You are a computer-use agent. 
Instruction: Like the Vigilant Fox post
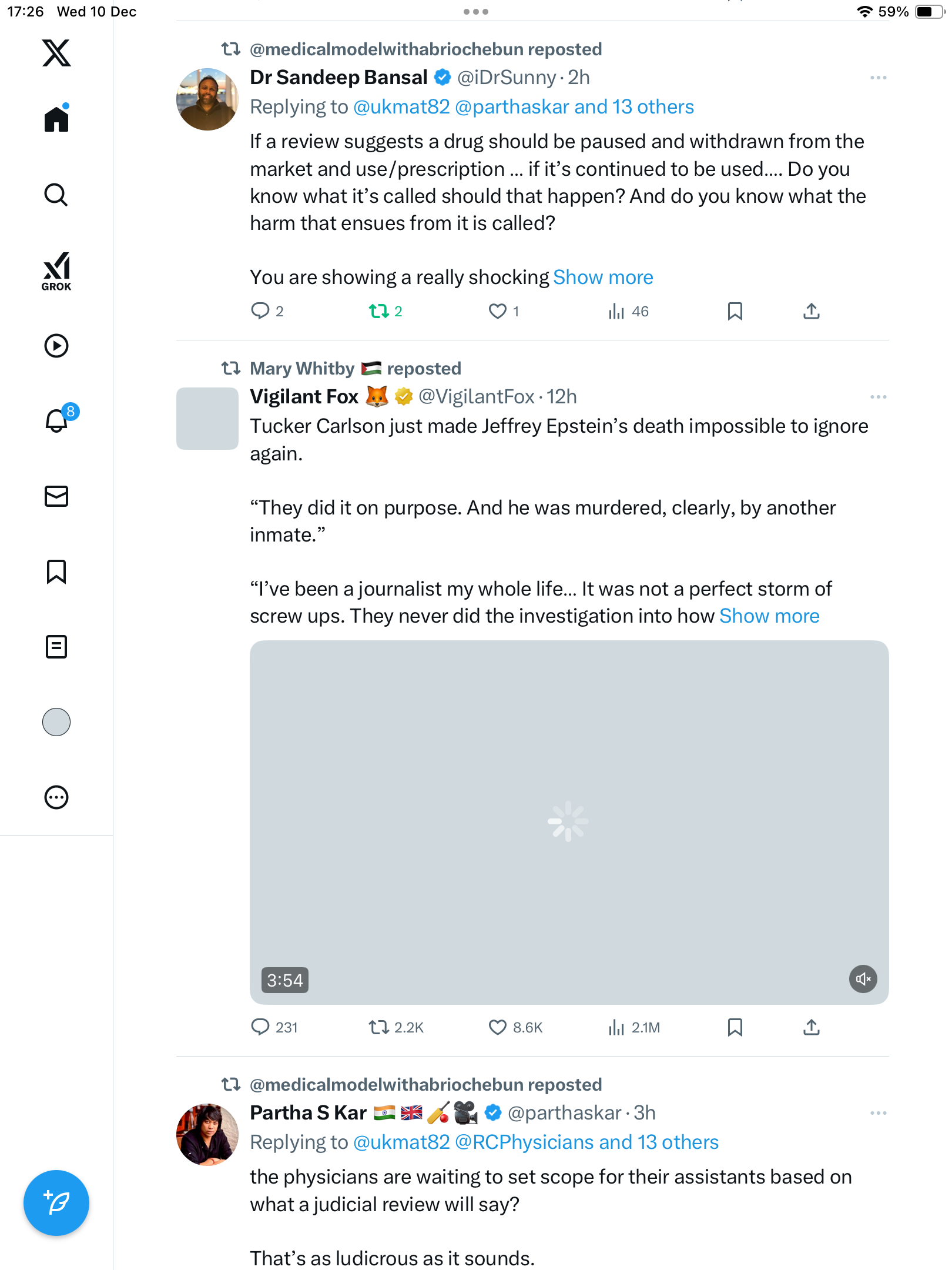pos(498,1027)
